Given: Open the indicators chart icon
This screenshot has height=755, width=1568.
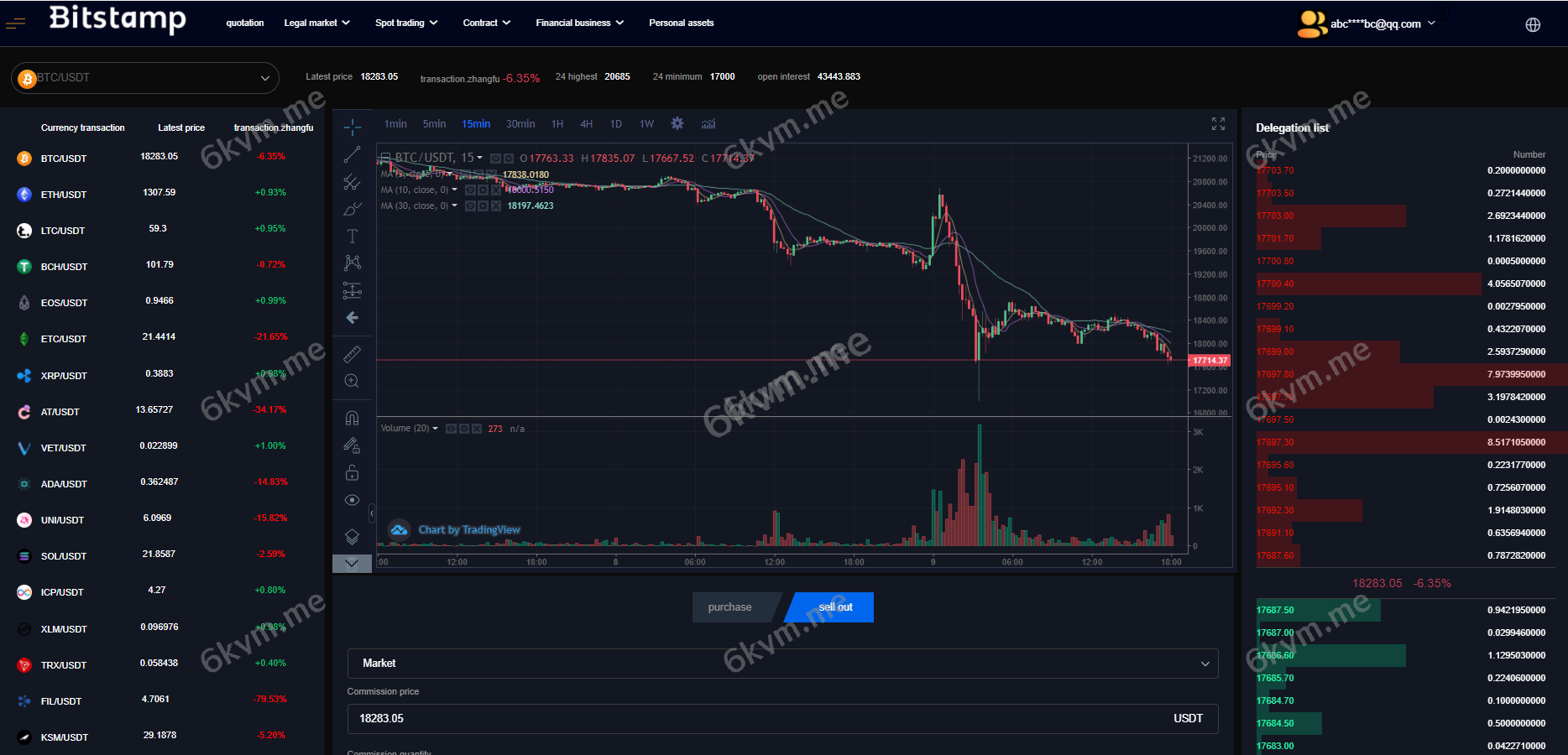Looking at the screenshot, I should tap(708, 124).
